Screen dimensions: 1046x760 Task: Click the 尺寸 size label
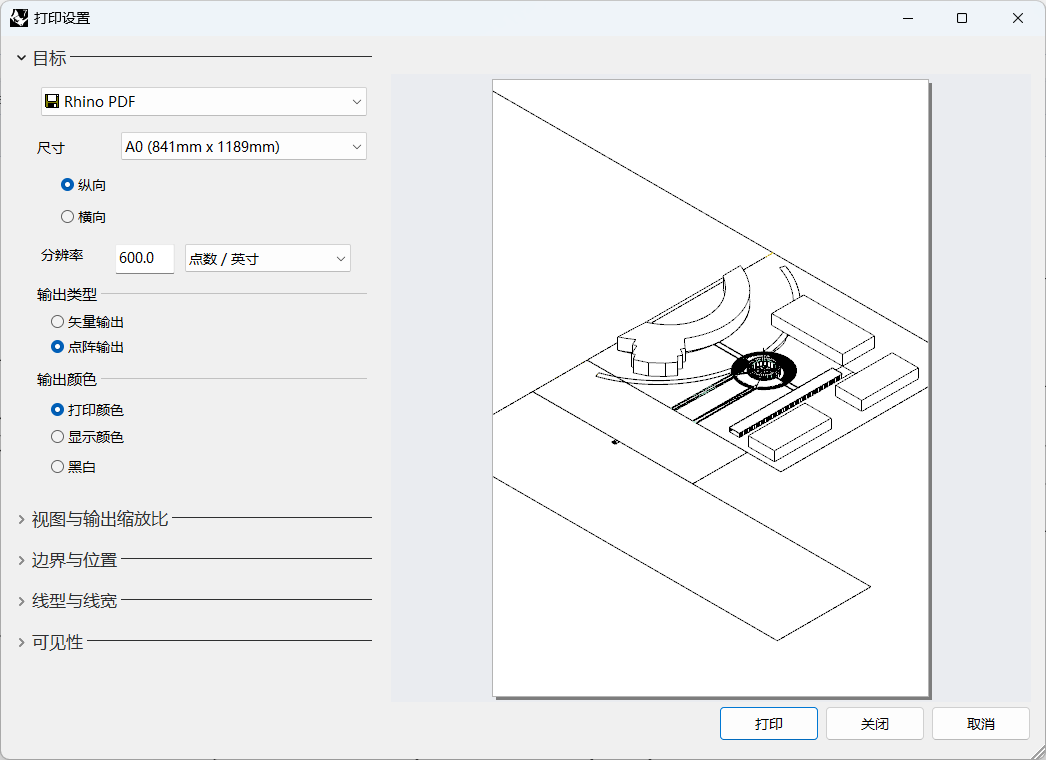(x=51, y=148)
